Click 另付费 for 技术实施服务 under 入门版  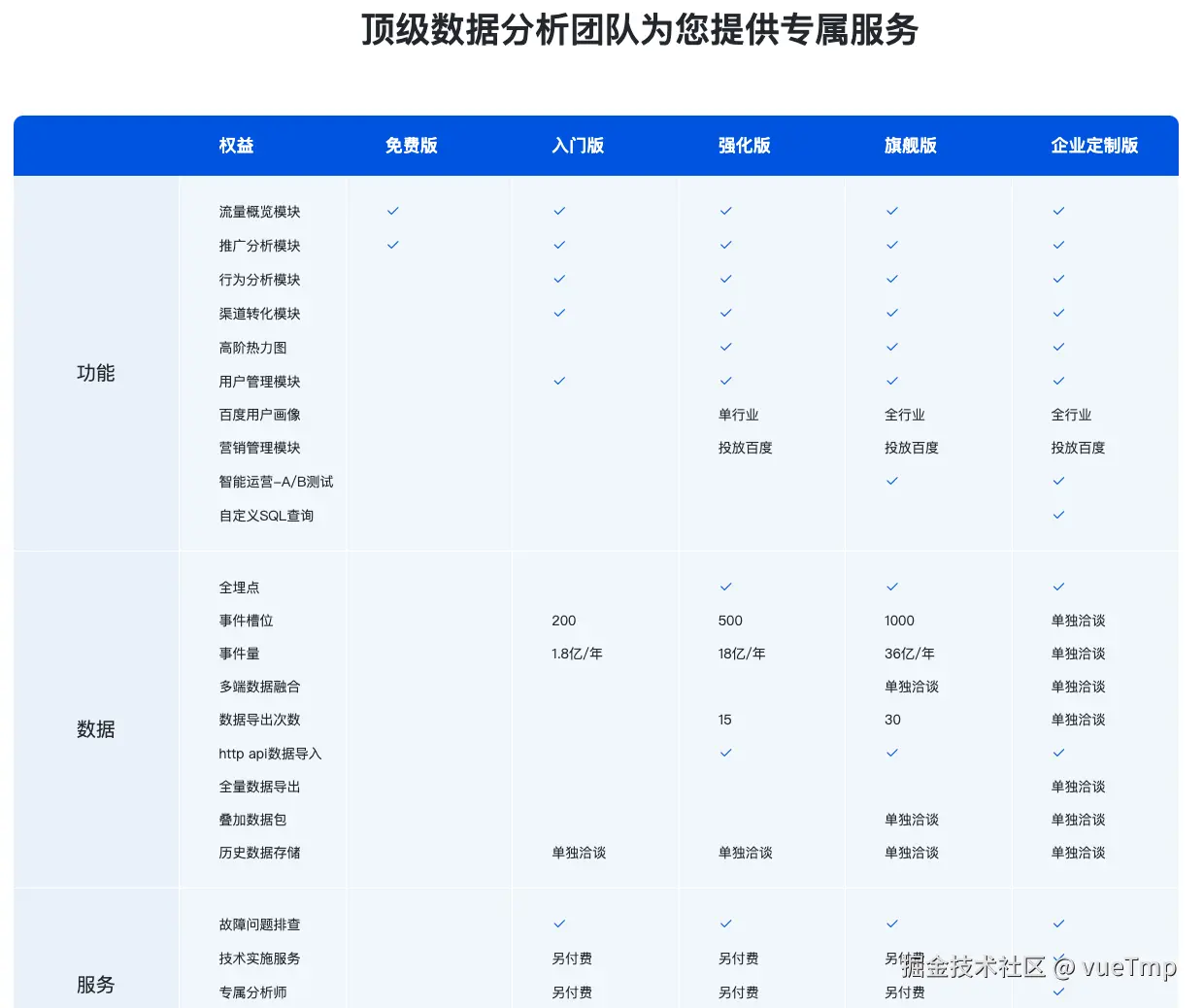572,958
